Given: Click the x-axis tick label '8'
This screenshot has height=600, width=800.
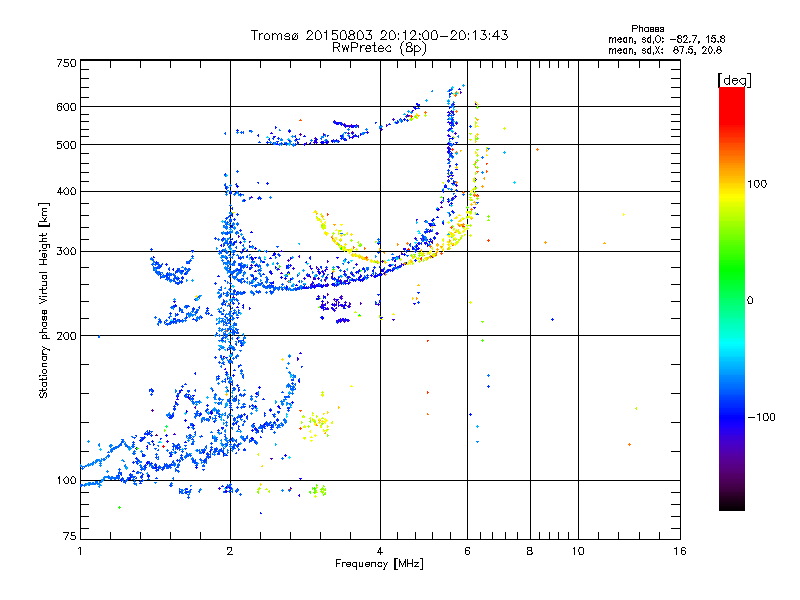Looking at the screenshot, I should point(530,551).
